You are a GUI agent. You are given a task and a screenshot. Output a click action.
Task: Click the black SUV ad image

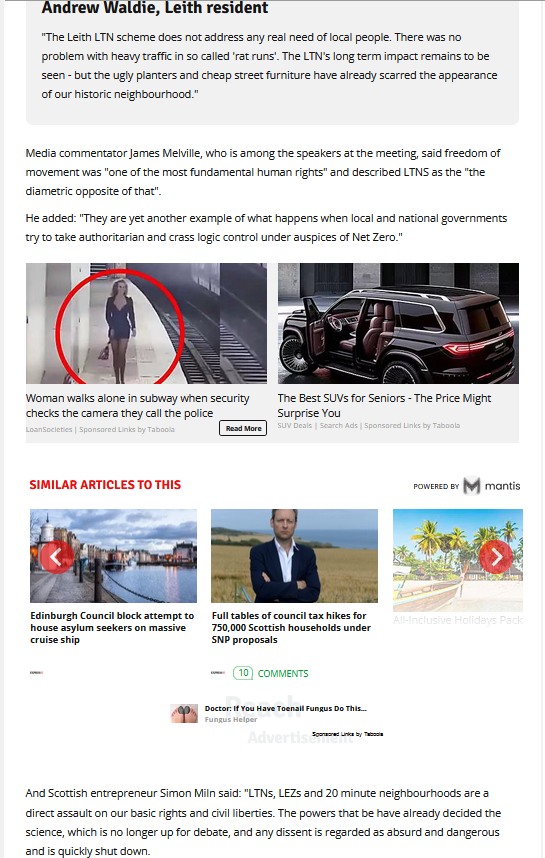(398, 323)
